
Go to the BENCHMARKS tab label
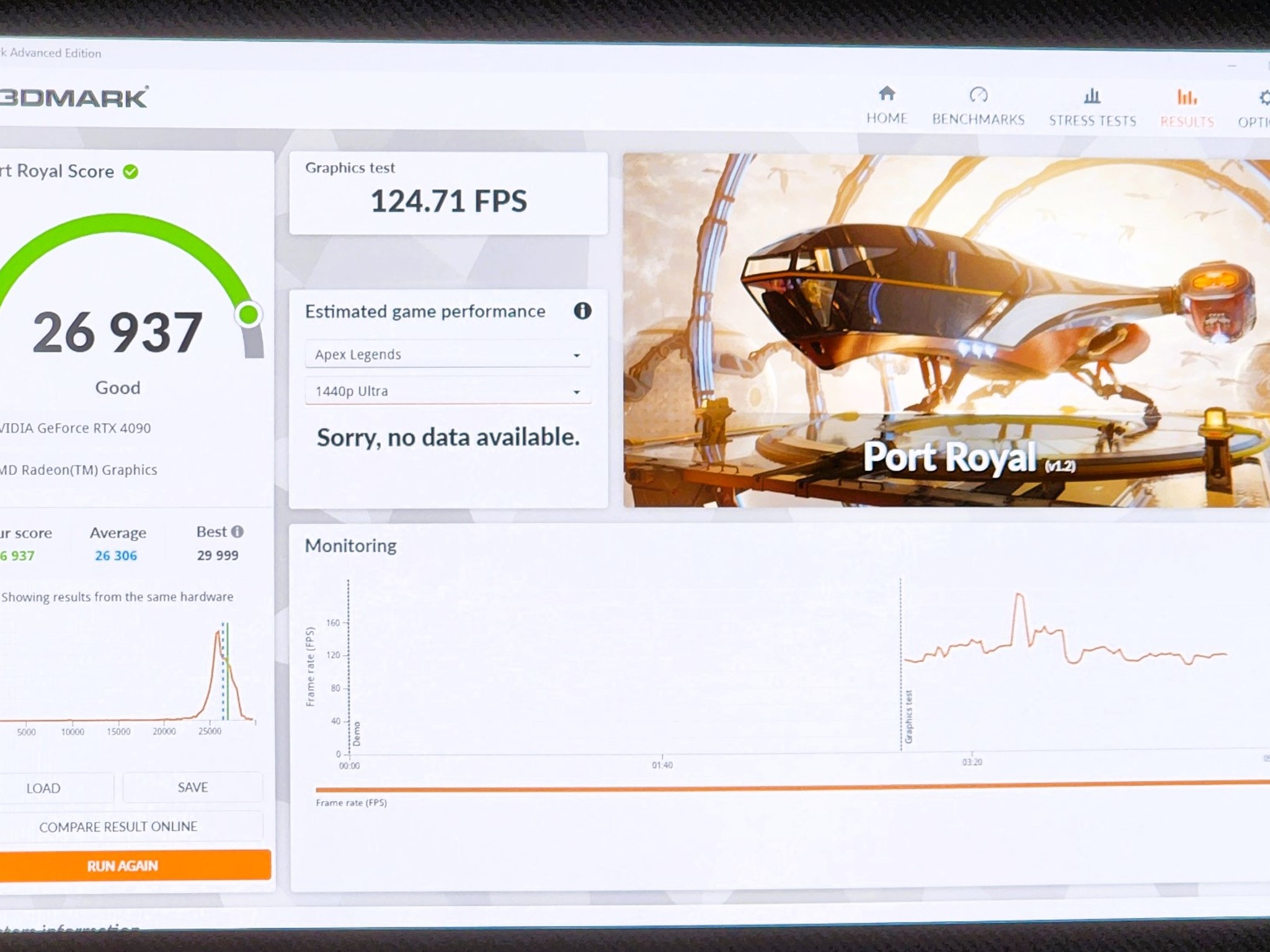(x=978, y=119)
